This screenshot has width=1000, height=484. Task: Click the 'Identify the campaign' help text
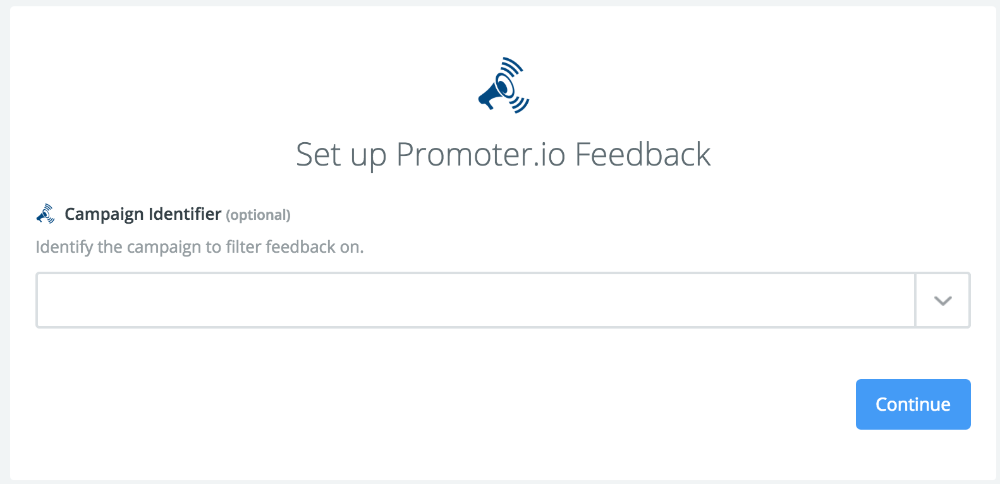click(x=199, y=246)
